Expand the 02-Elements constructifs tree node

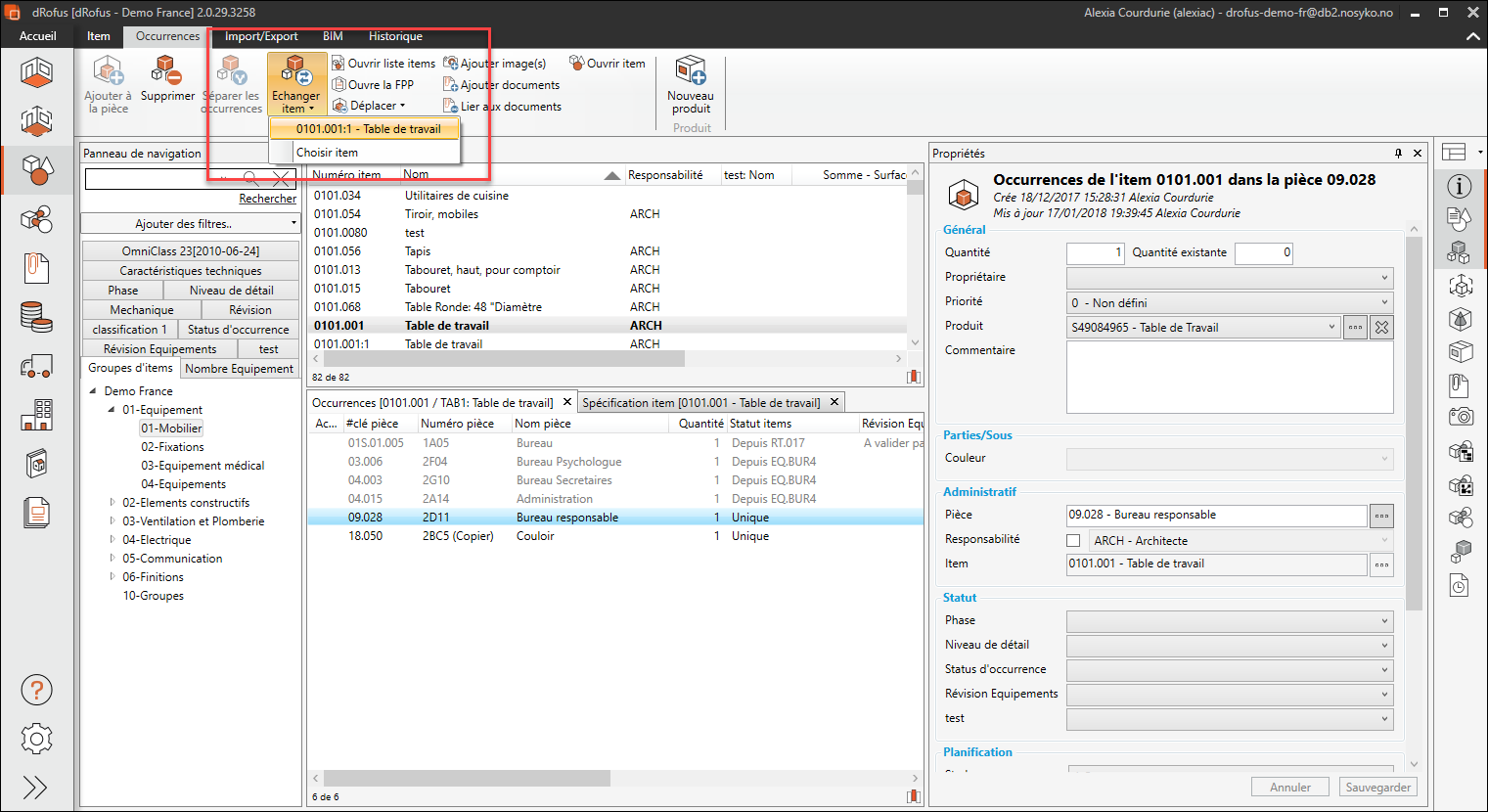(x=113, y=503)
